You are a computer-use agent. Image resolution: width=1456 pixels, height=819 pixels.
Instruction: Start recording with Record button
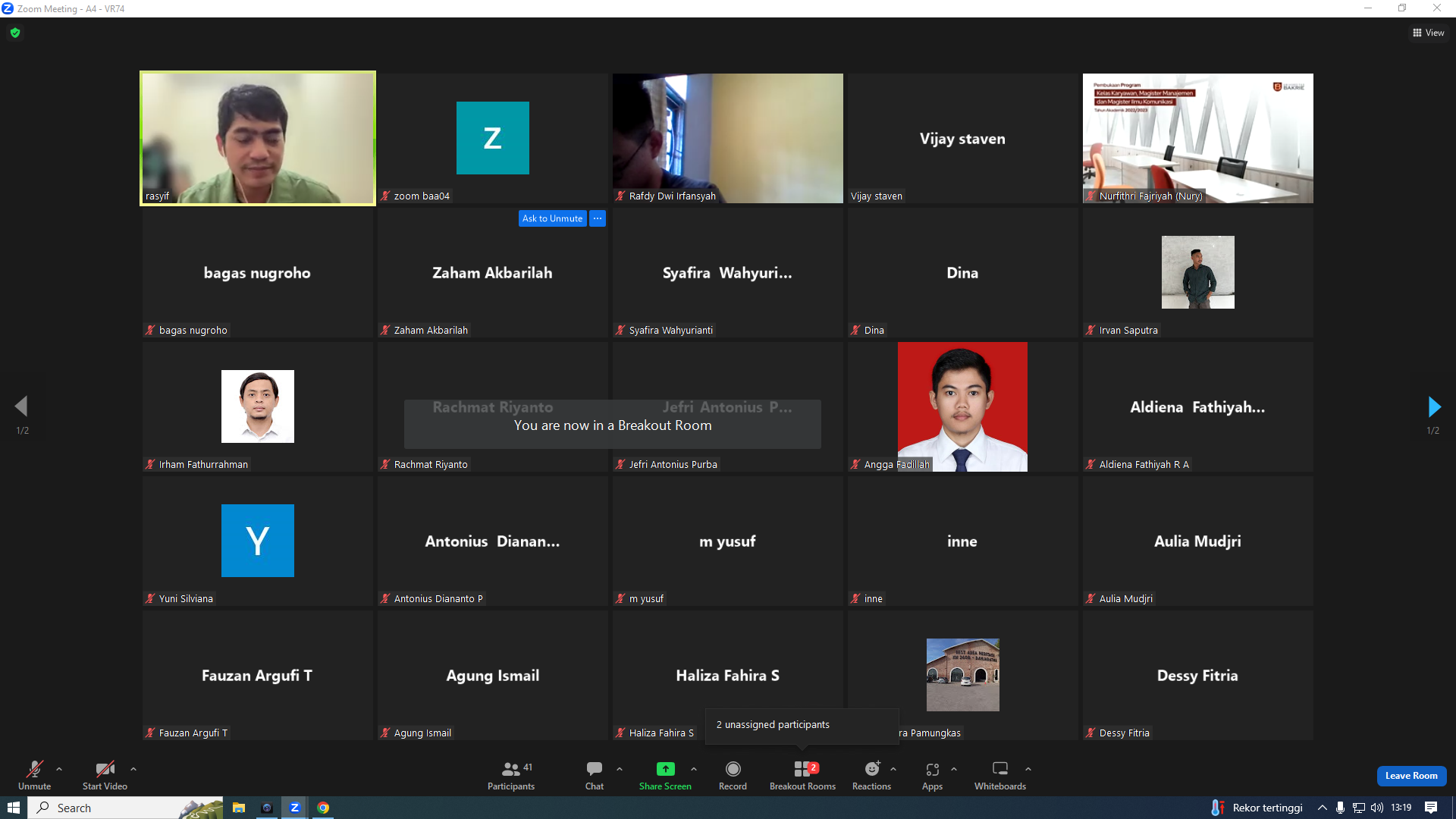point(733,775)
